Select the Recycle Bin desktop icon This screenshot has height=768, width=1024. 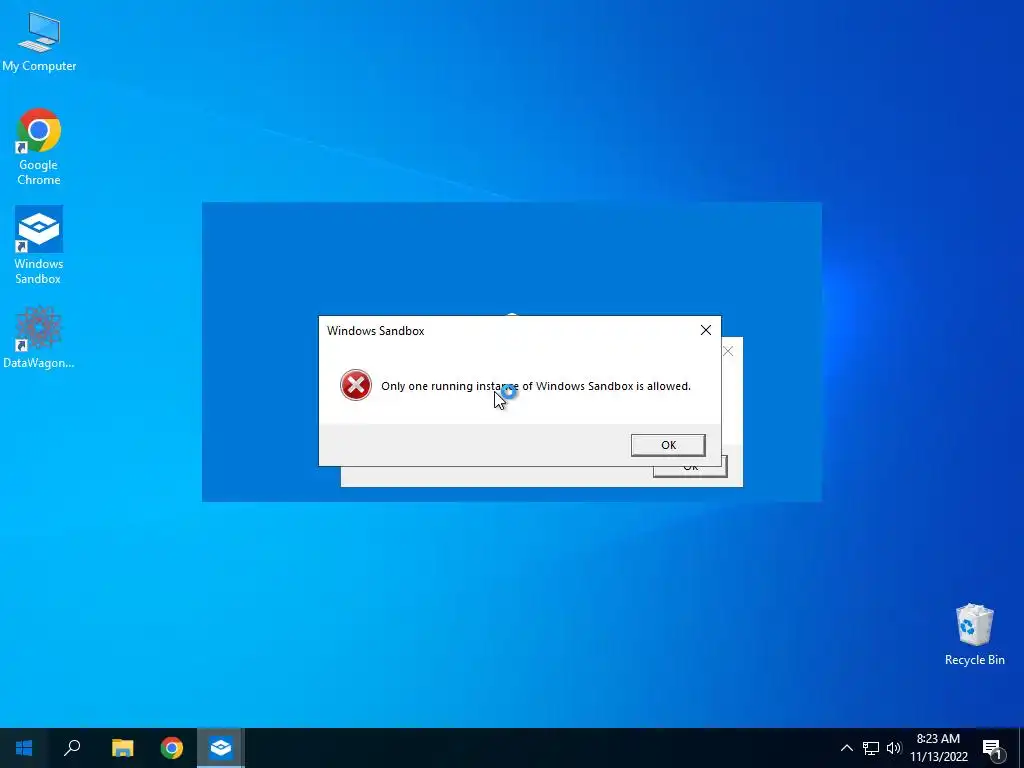click(974, 635)
